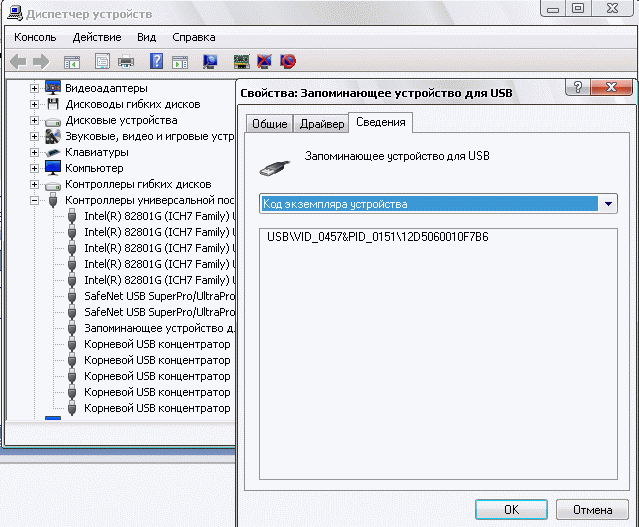This screenshot has width=639, height=527.
Task: Expand the Видеоадаптеры tree node
Action: (x=35, y=88)
